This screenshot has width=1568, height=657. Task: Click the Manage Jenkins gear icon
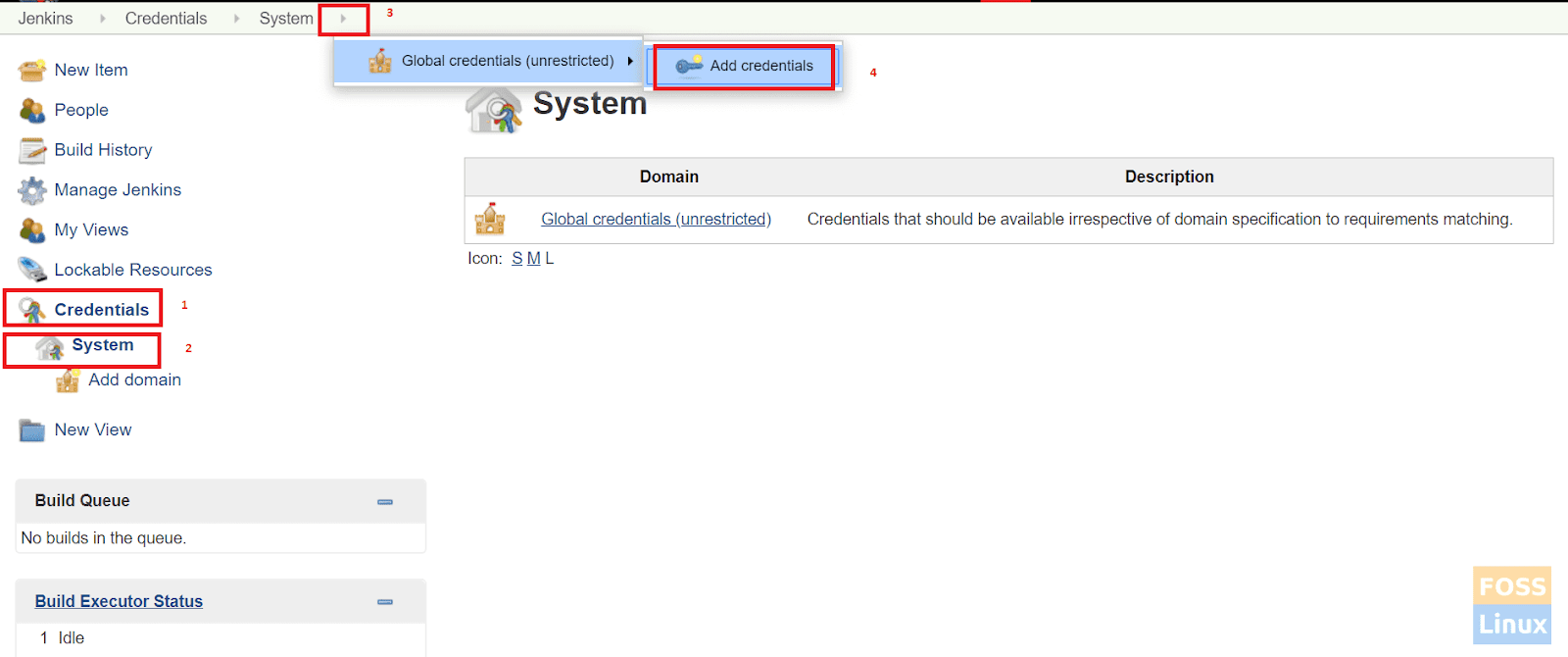tap(32, 190)
